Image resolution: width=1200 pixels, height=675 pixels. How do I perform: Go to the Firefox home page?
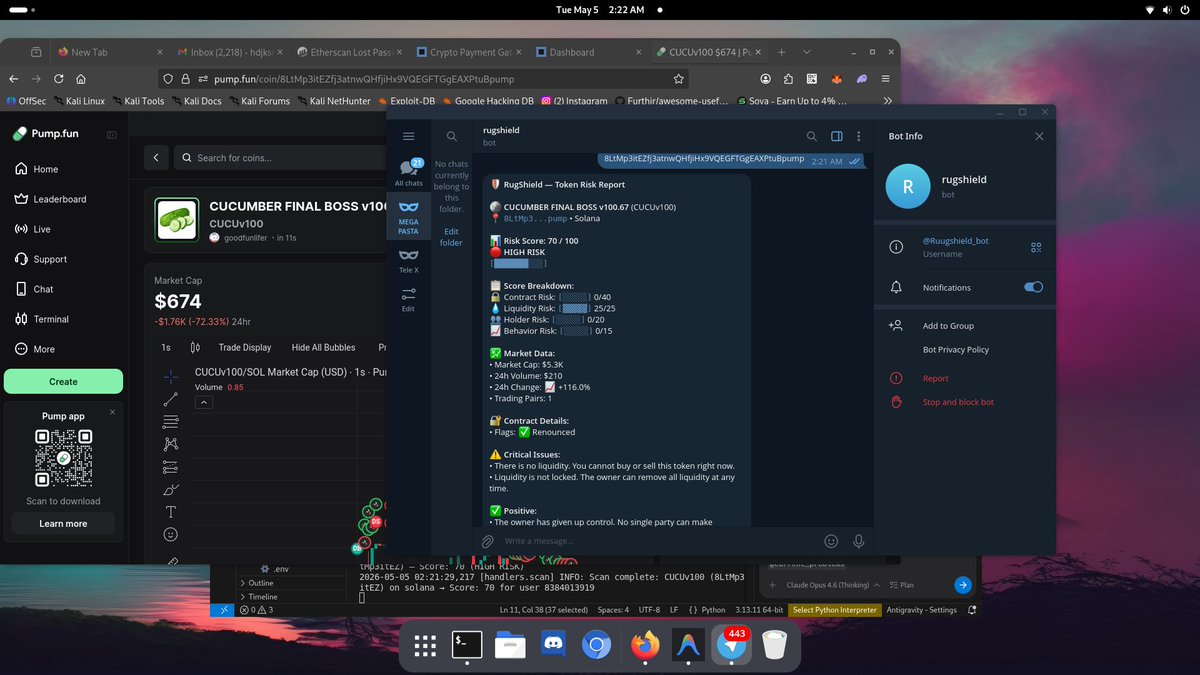(x=83, y=78)
